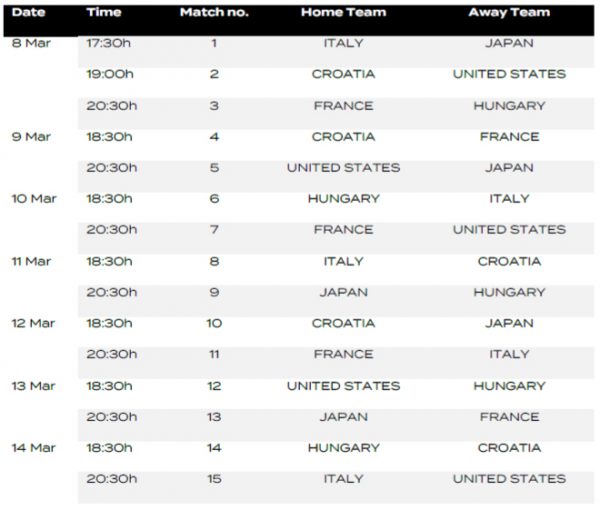Screen dimensions: 600x521
Task: Click the 19:00h time entry
Action: coord(110,74)
